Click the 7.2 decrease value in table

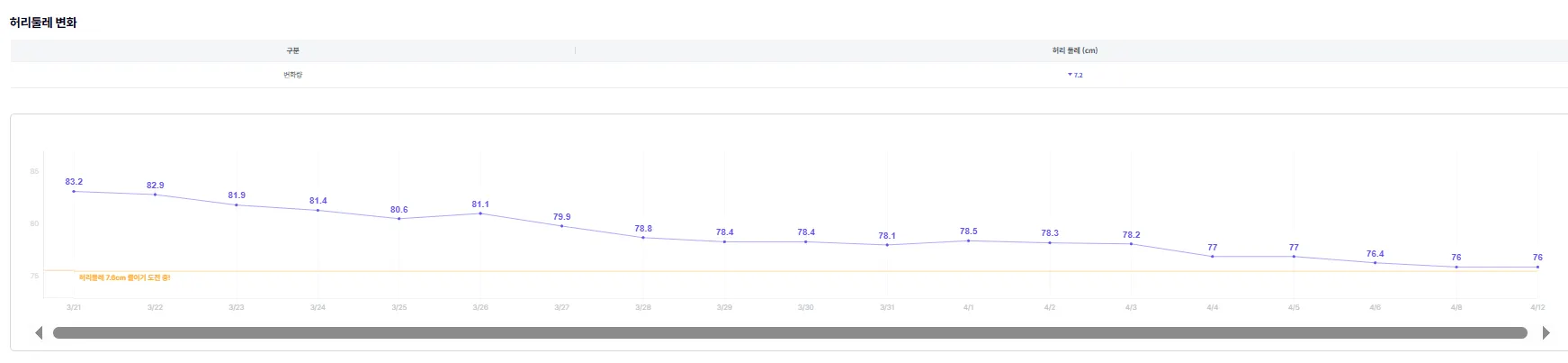(1076, 76)
